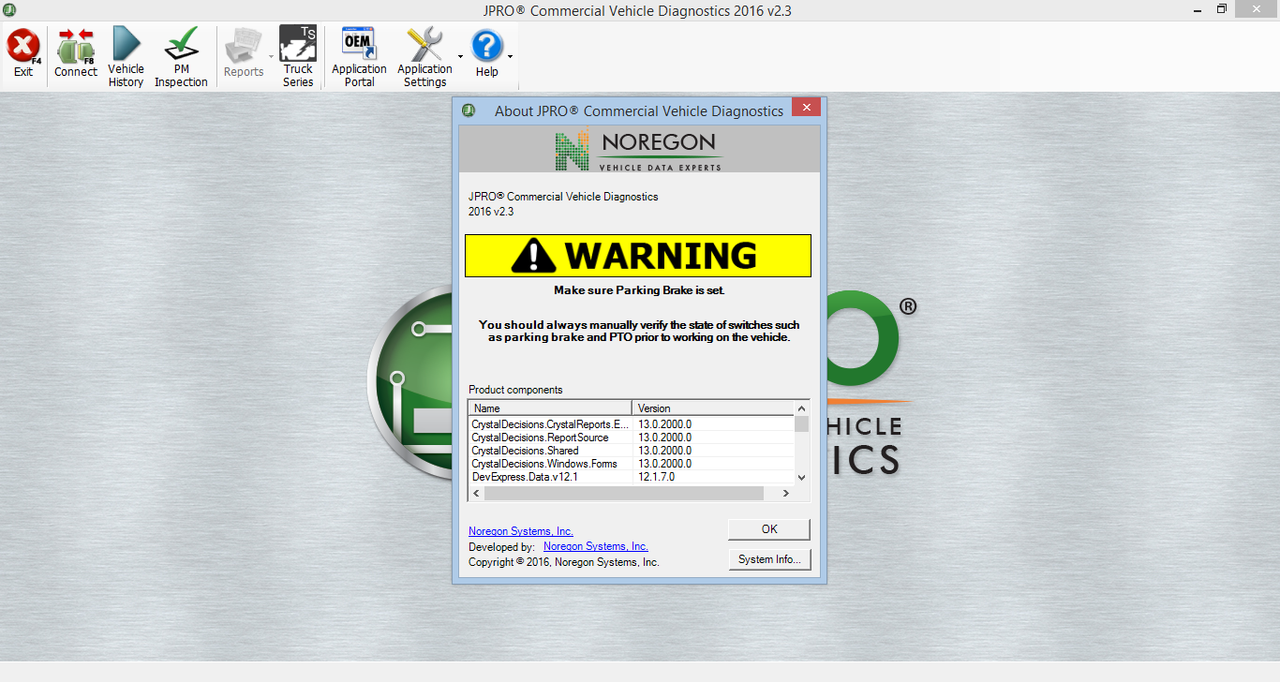Screen dimensions: 1280x682
Task: Click About dialog title bar JPRO icon
Action: click(469, 110)
